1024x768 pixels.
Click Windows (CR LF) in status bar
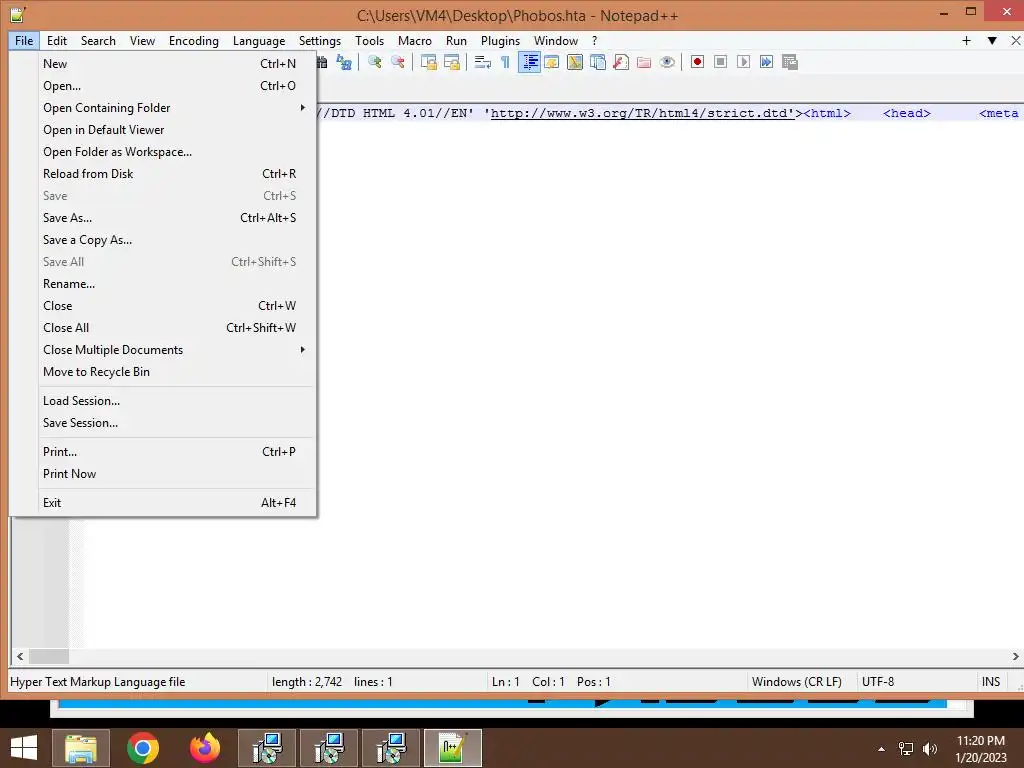(x=796, y=681)
